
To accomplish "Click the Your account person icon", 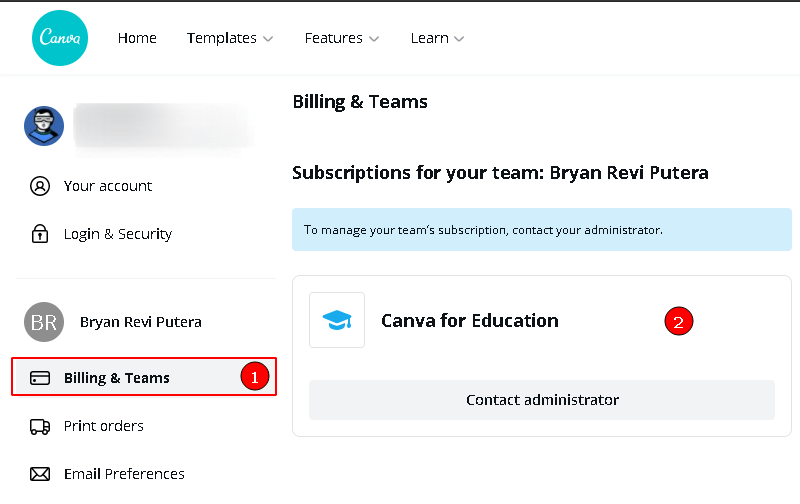I will 40,186.
